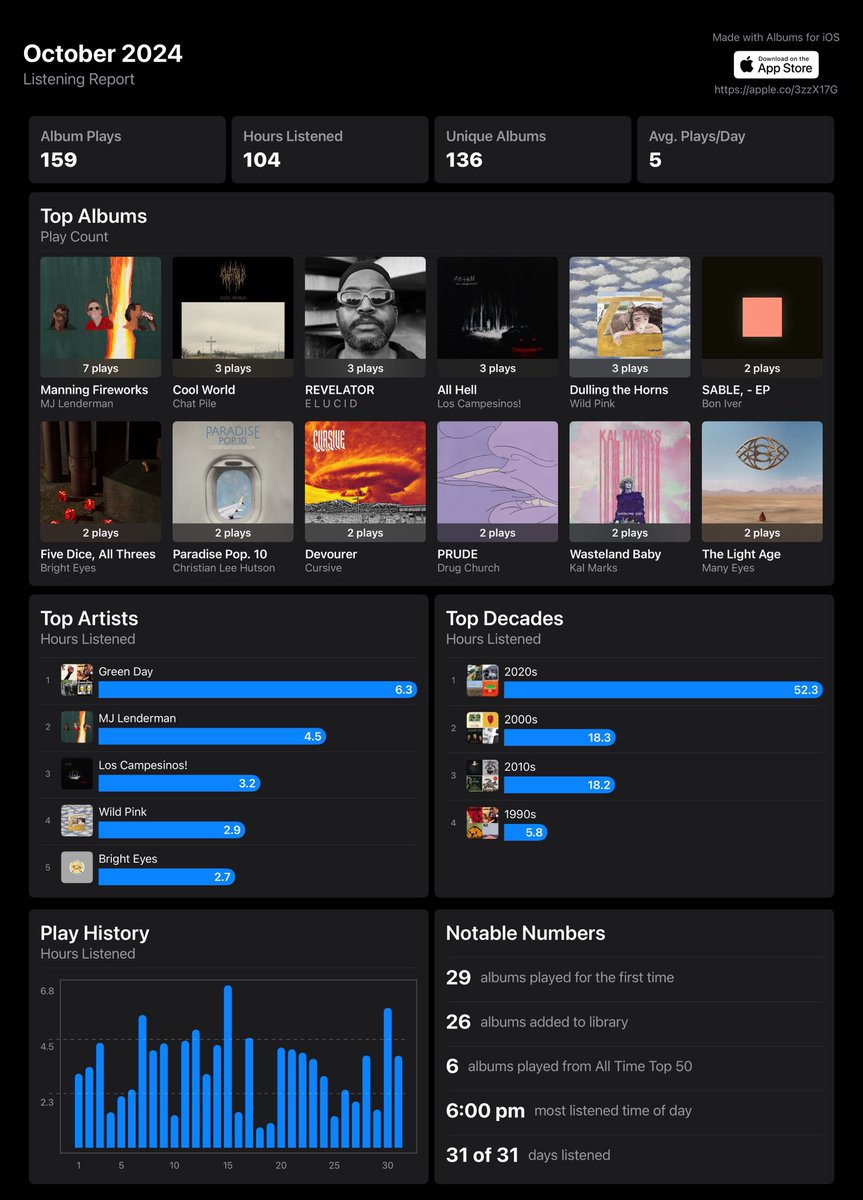Select the 2020s 52.3 hours bar
The image size is (863, 1200).
point(664,690)
